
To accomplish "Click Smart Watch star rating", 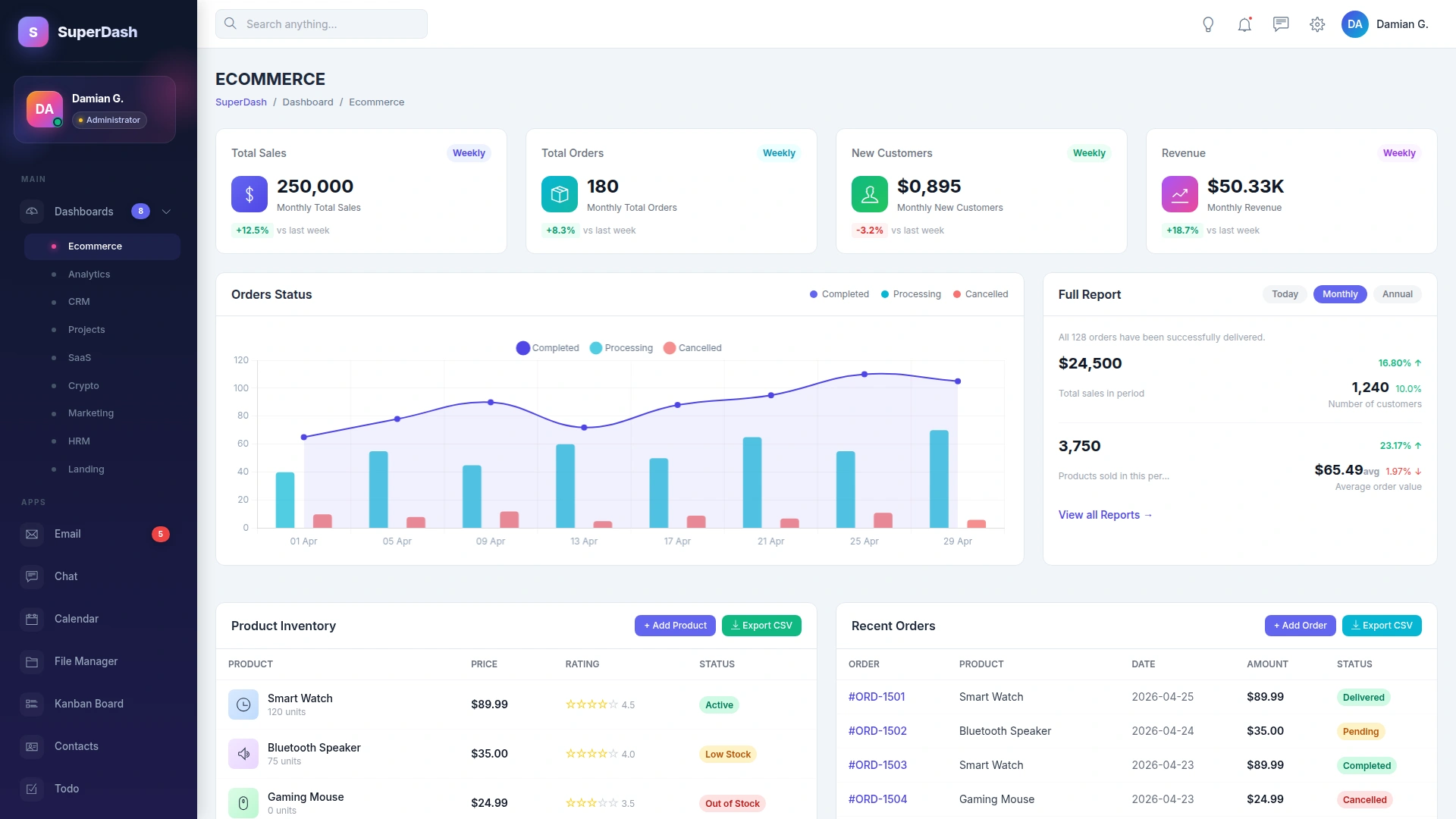I will (x=591, y=704).
